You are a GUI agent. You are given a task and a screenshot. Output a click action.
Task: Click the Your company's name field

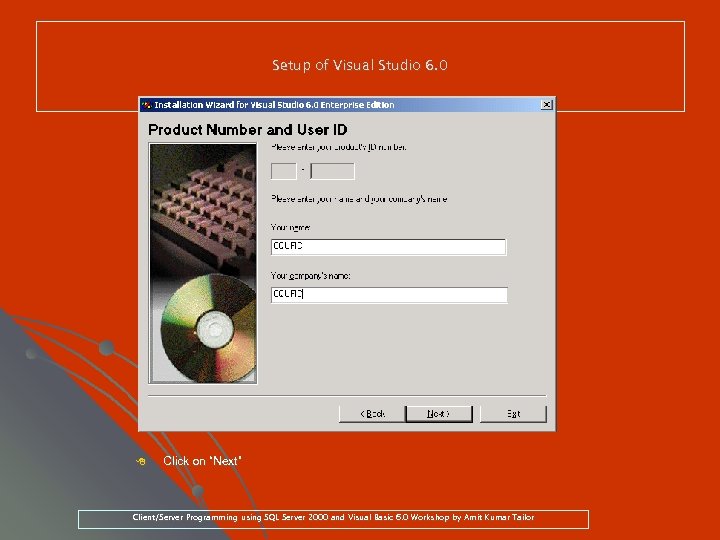pos(389,295)
